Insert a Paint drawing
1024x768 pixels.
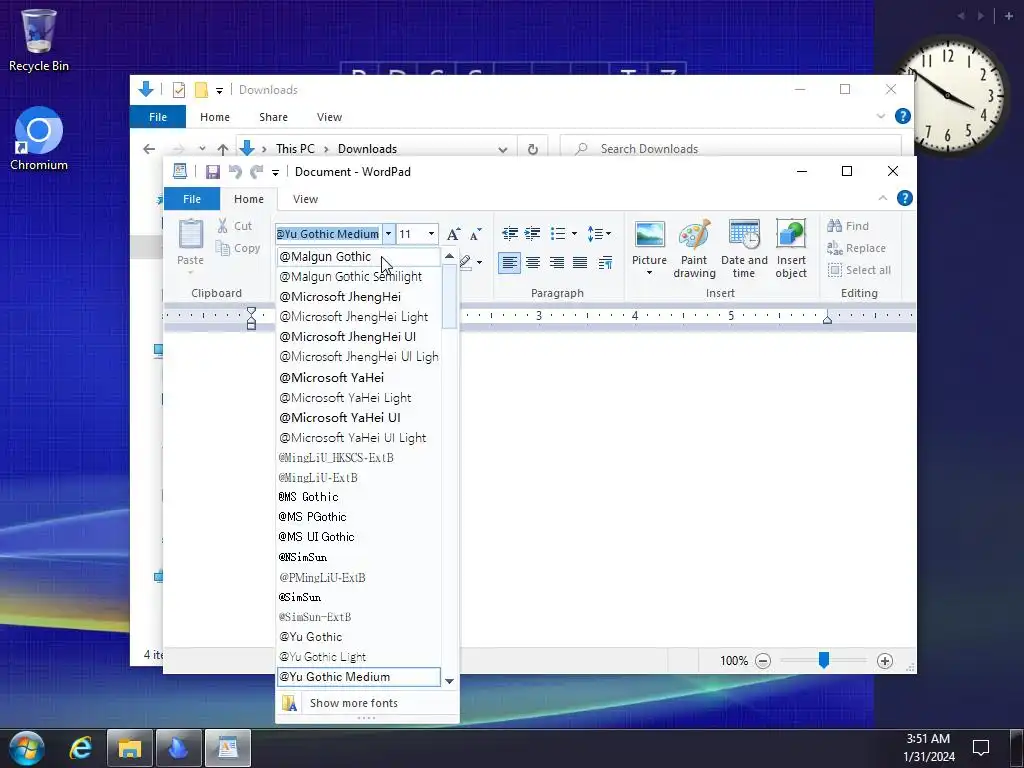coord(694,249)
